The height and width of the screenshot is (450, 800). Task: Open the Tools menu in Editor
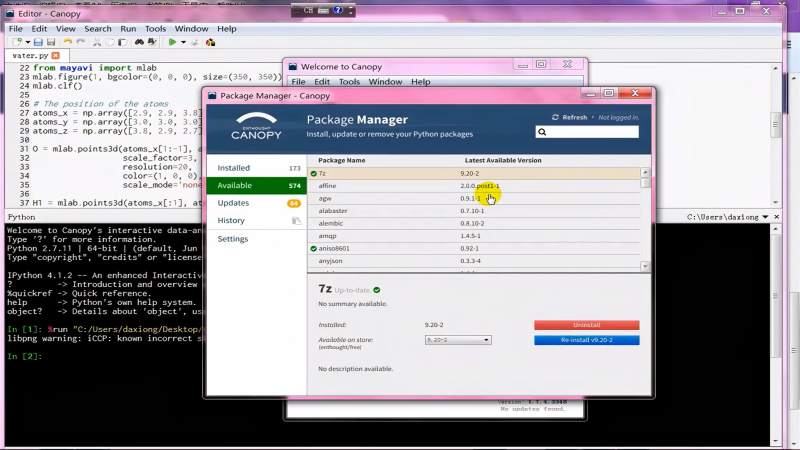[x=155, y=29]
